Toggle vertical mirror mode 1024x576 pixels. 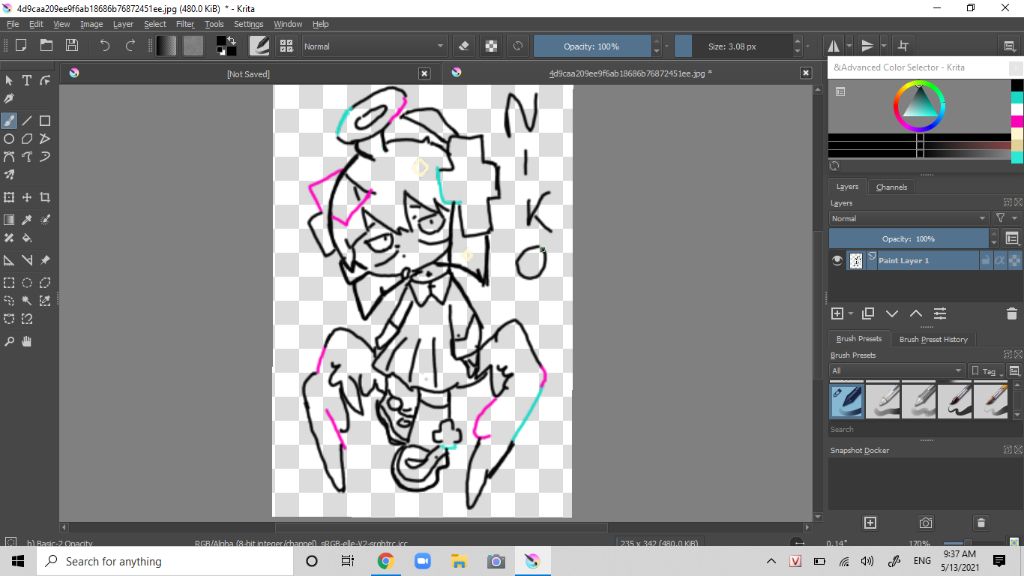coord(867,46)
